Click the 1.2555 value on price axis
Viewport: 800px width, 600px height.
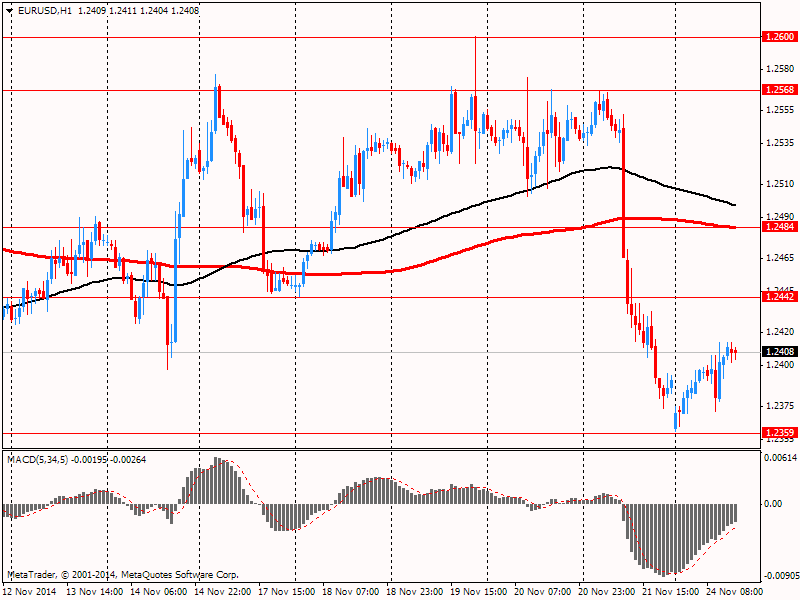click(781, 110)
